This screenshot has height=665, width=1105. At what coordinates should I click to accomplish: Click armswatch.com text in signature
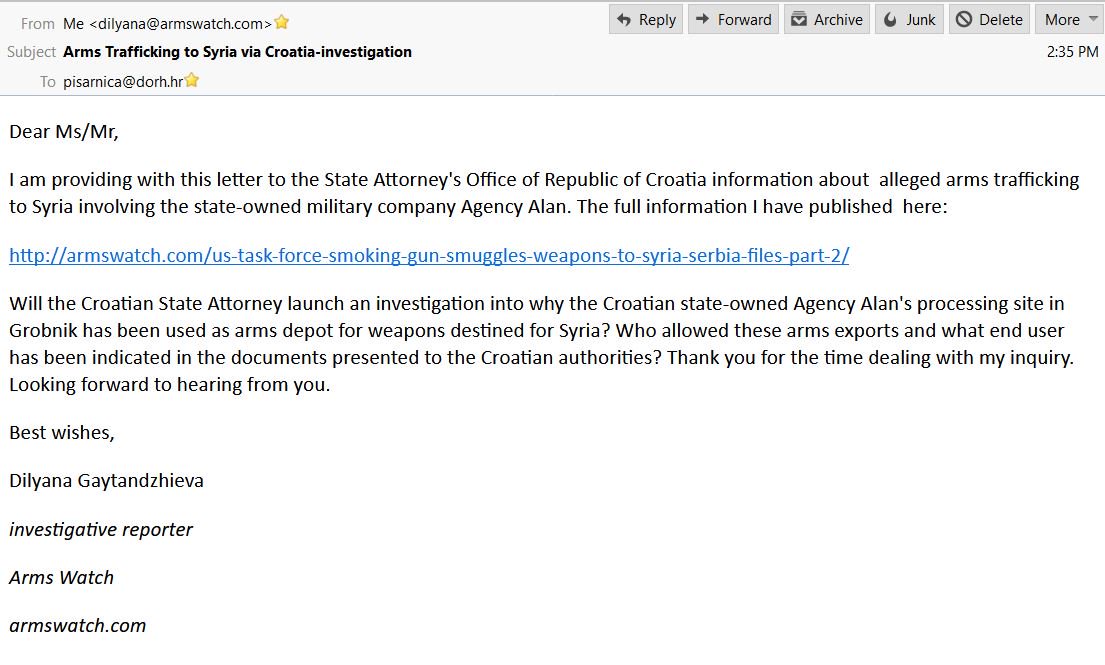click(78, 625)
